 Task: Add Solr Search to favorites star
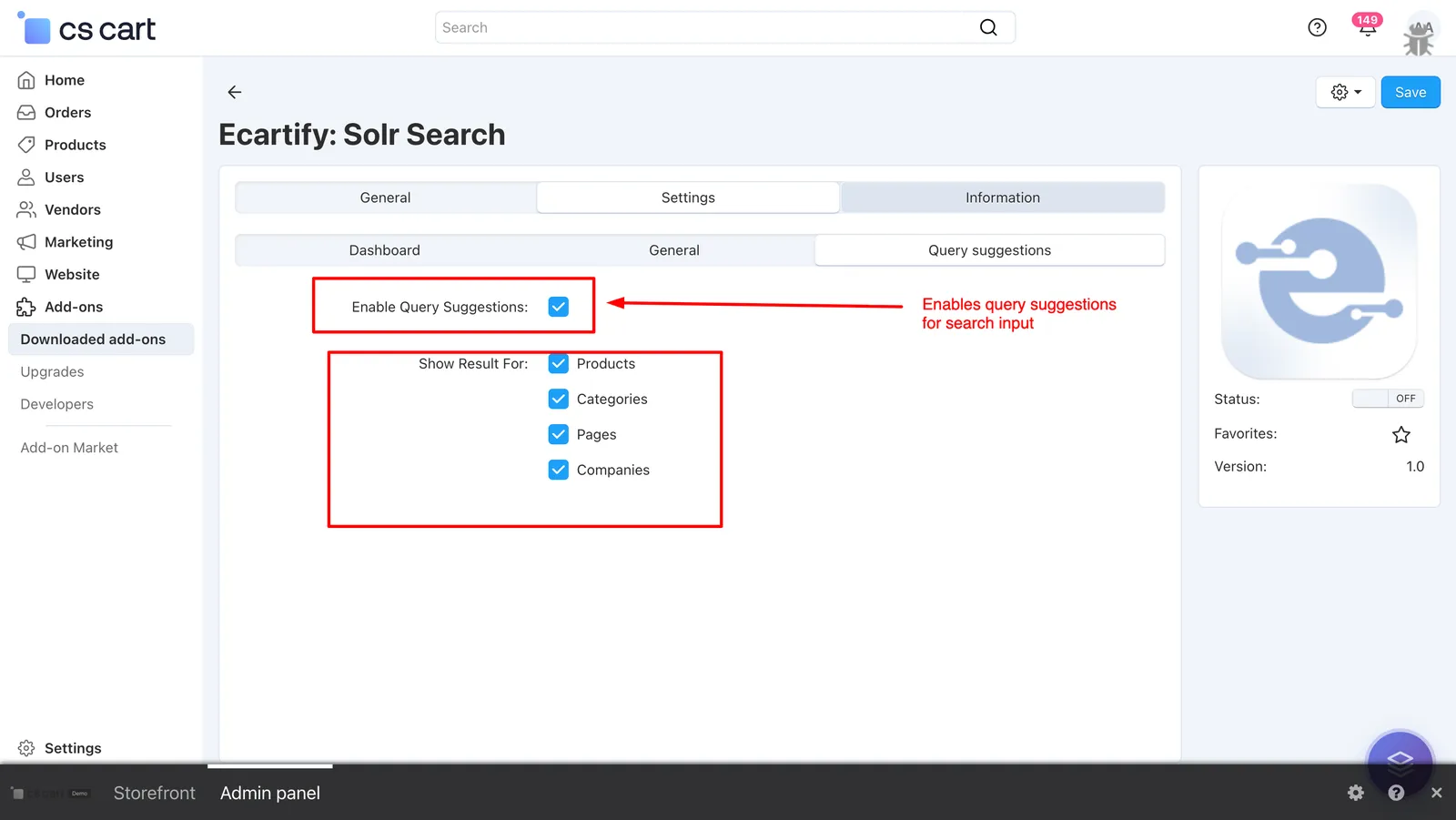(x=1401, y=434)
